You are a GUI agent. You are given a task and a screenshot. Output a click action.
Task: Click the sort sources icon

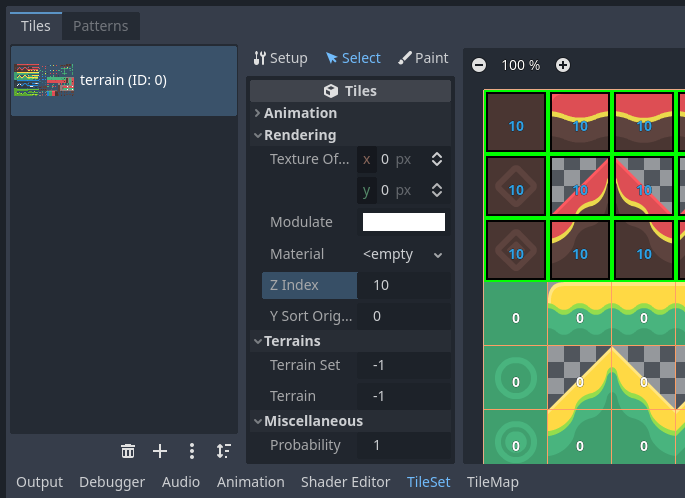[x=223, y=451]
